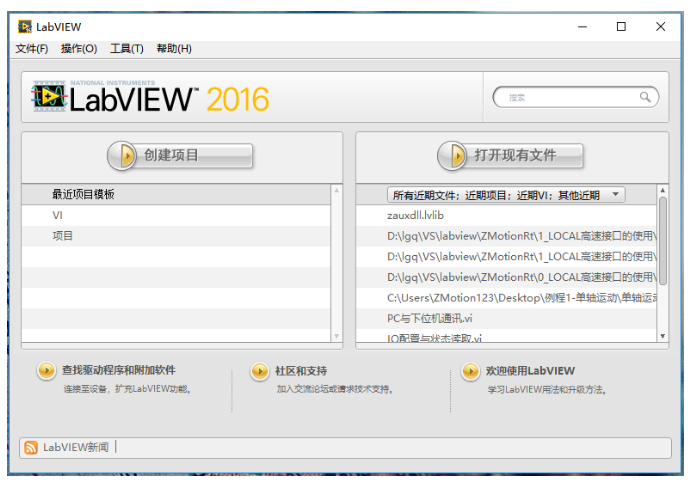The image size is (694, 486).
Task: Open recent file IO配置与状态读取.vi
Action: coord(506,337)
